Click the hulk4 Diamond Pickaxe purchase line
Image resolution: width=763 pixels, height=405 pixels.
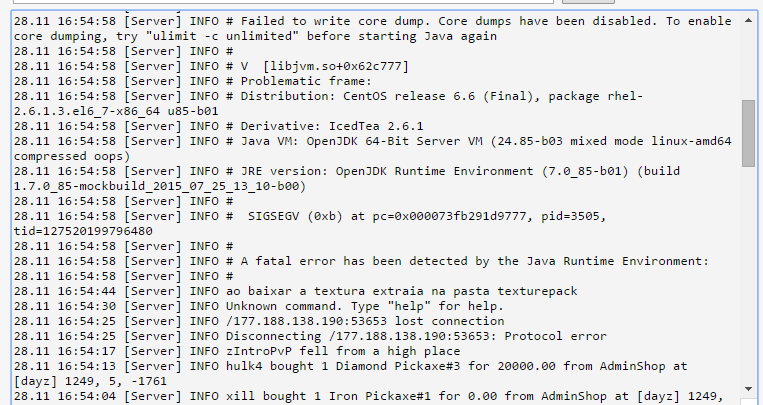pyautogui.click(x=350, y=373)
